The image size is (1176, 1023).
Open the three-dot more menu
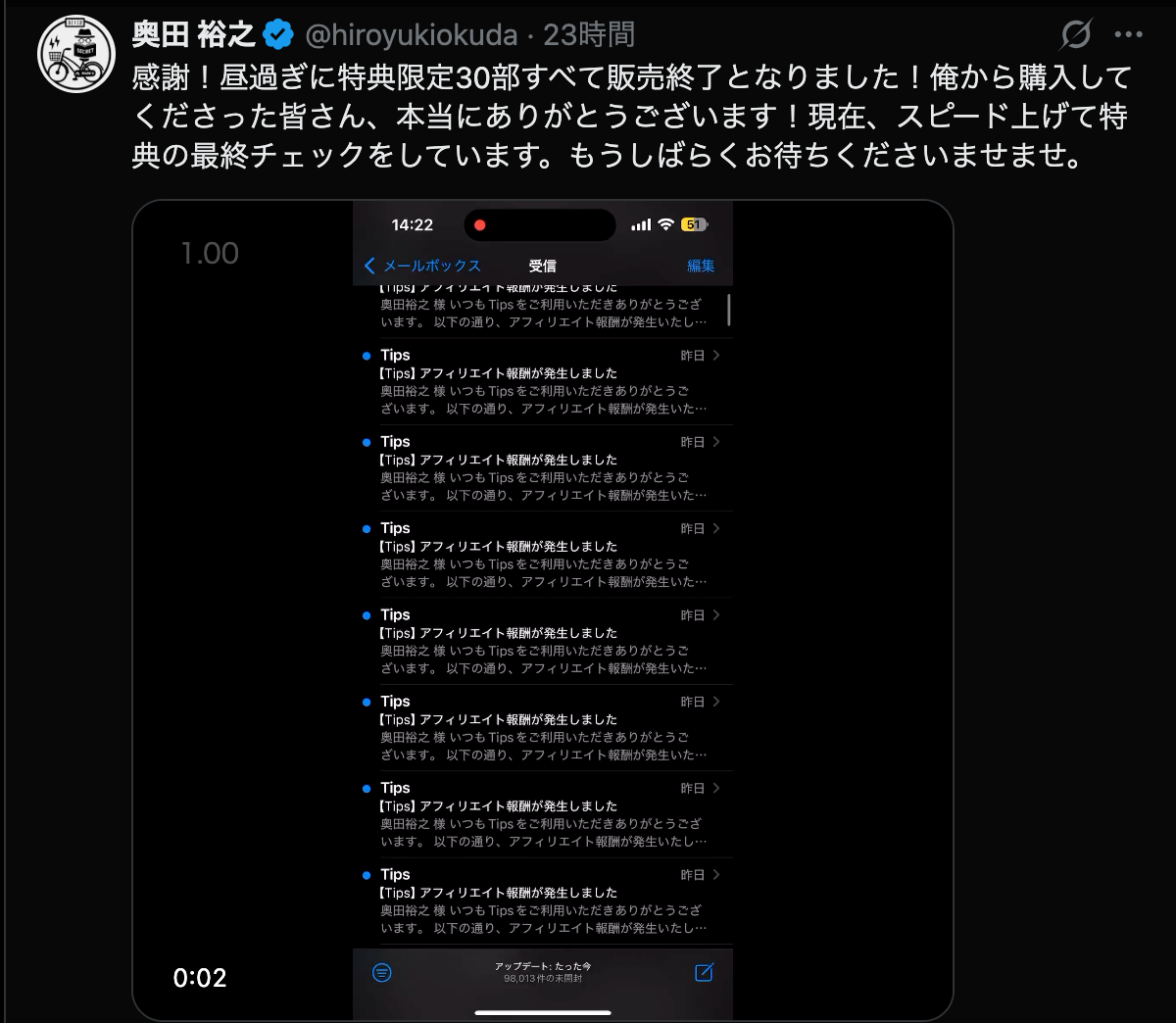(1129, 35)
